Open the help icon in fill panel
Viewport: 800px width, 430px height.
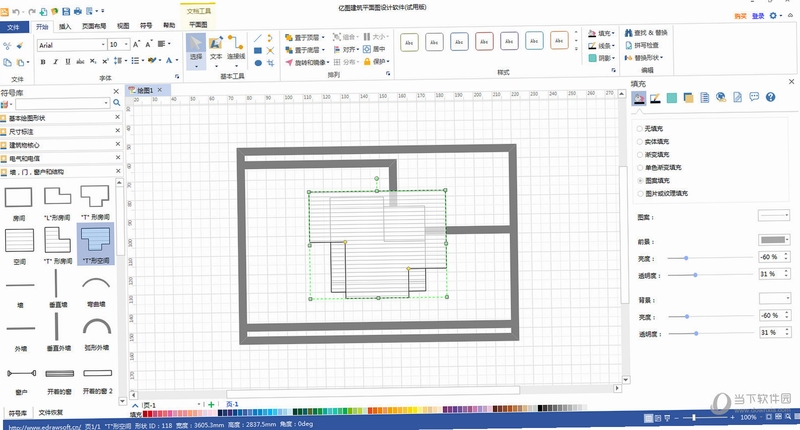770,97
